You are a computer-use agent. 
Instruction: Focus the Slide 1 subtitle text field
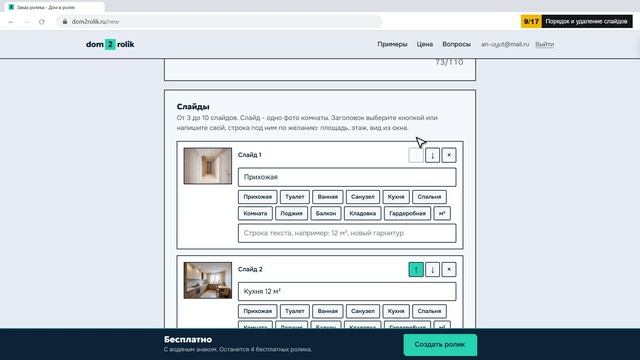(x=347, y=233)
